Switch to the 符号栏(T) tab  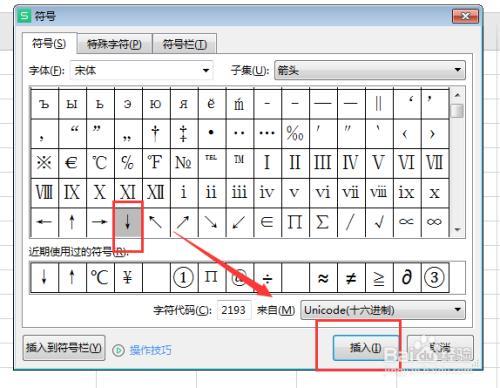185,44
